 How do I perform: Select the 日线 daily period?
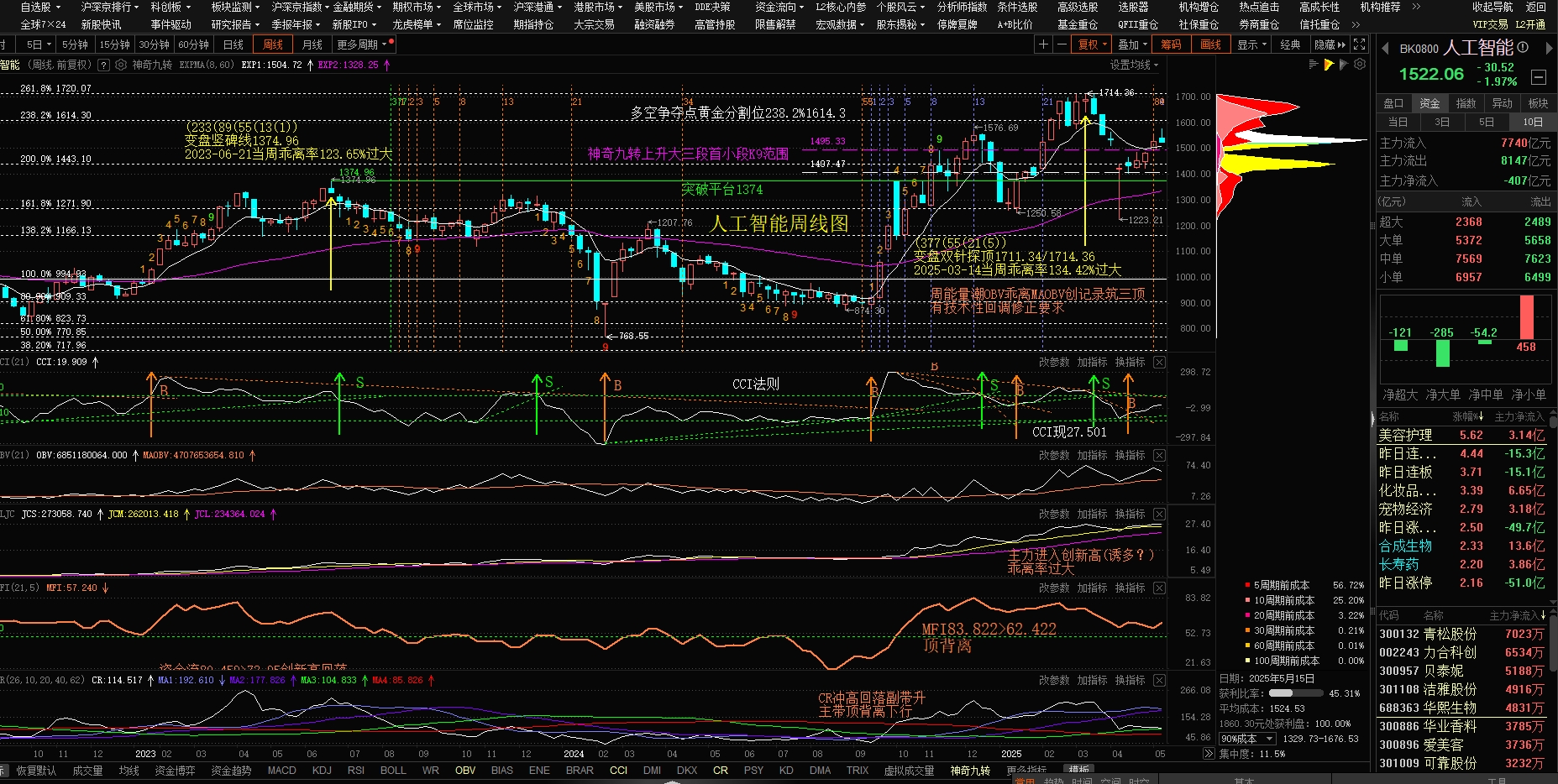(233, 44)
